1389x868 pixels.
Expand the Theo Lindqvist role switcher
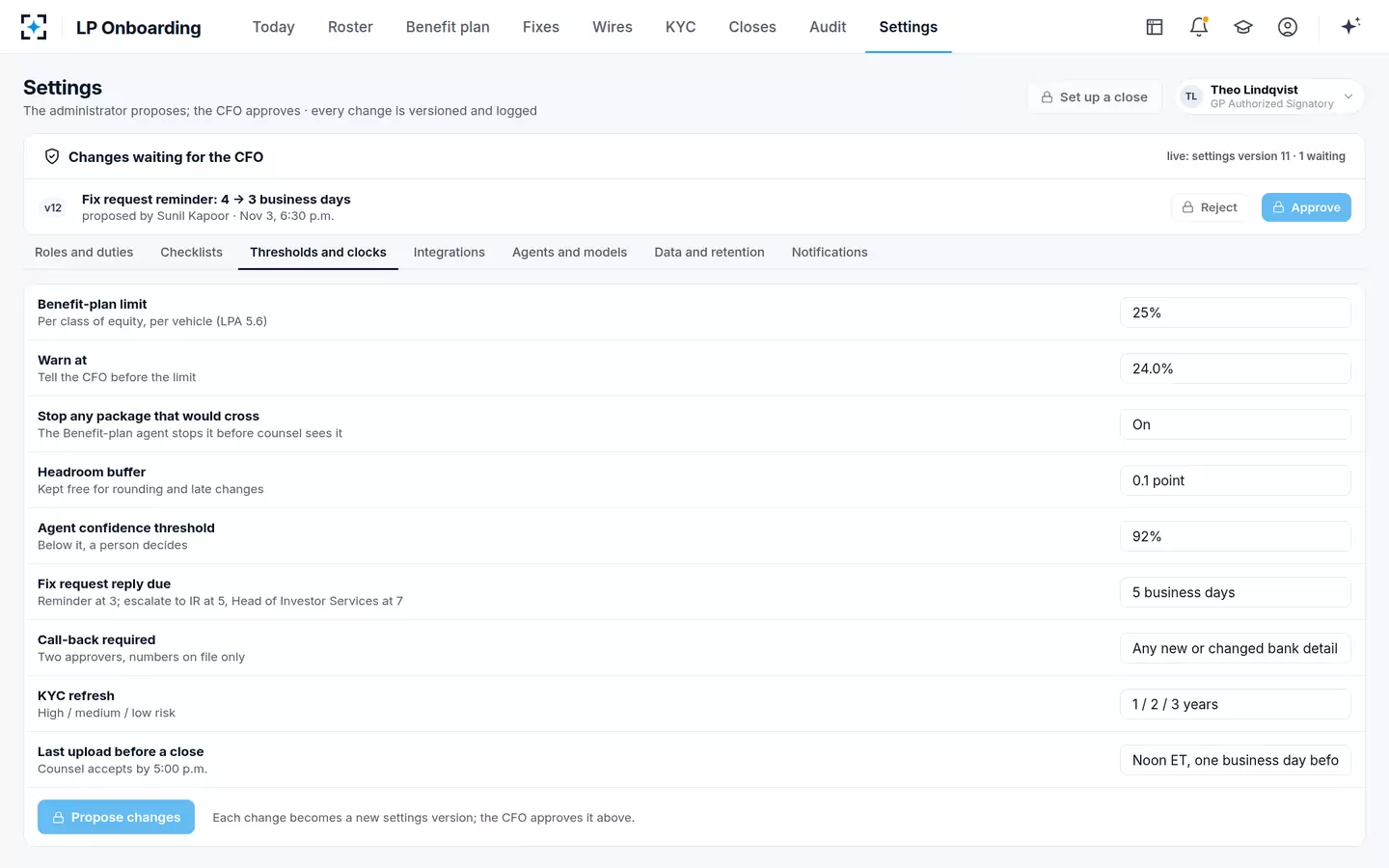tap(1270, 96)
